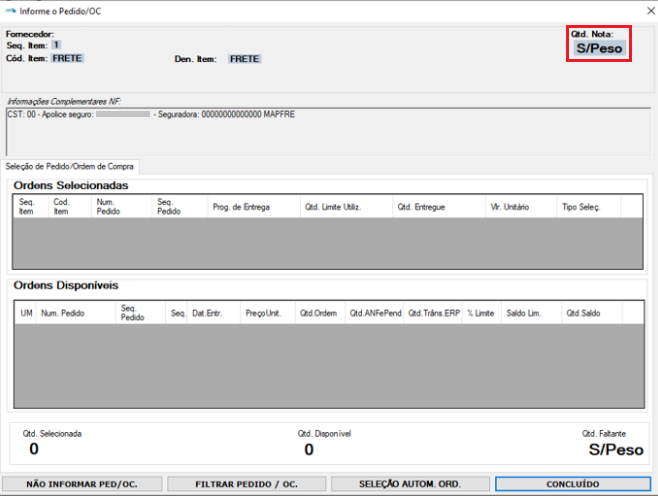Click the Qtd.ANFePend column header

pos(375,313)
